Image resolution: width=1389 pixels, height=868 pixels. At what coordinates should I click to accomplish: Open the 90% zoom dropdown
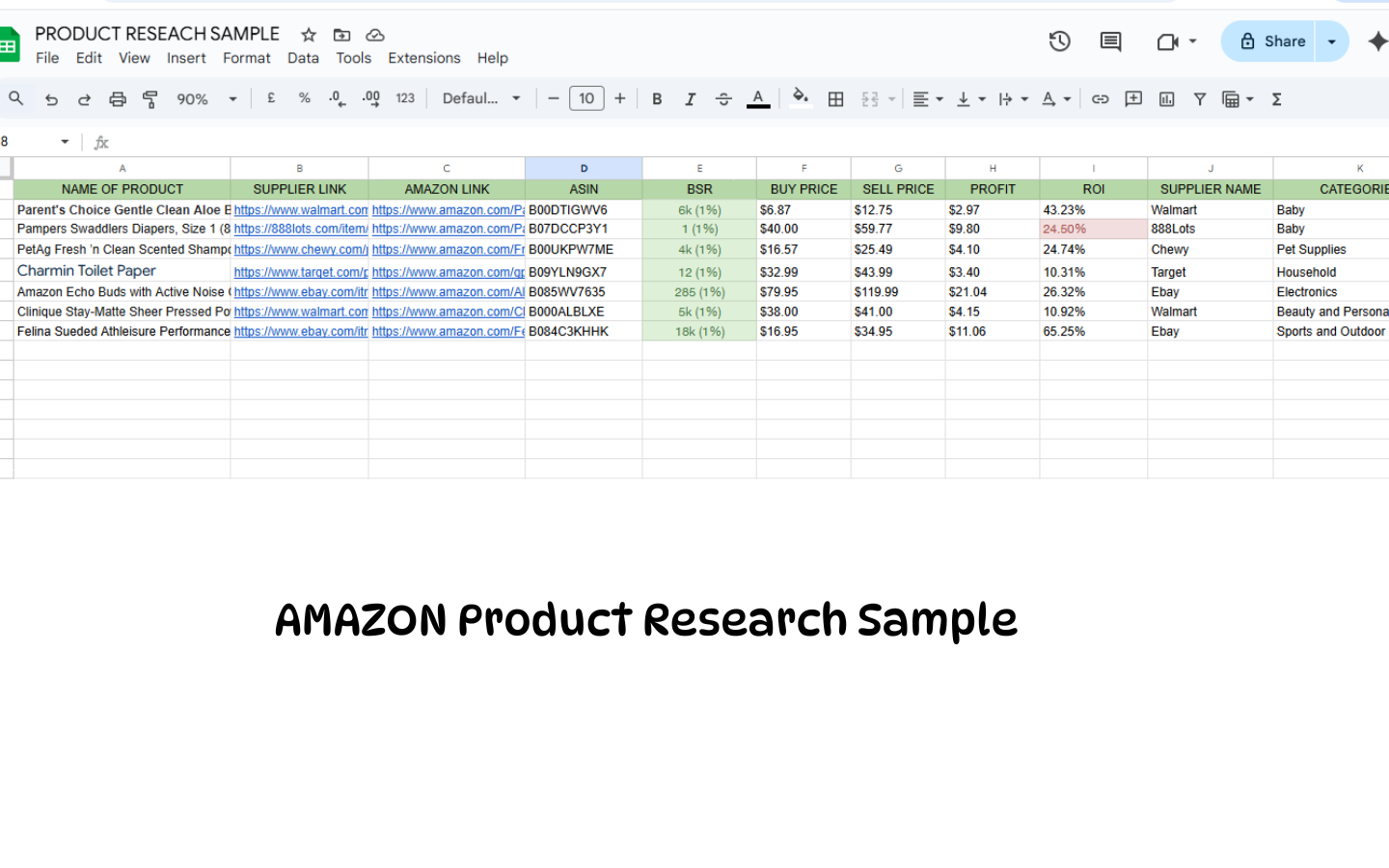point(206,99)
